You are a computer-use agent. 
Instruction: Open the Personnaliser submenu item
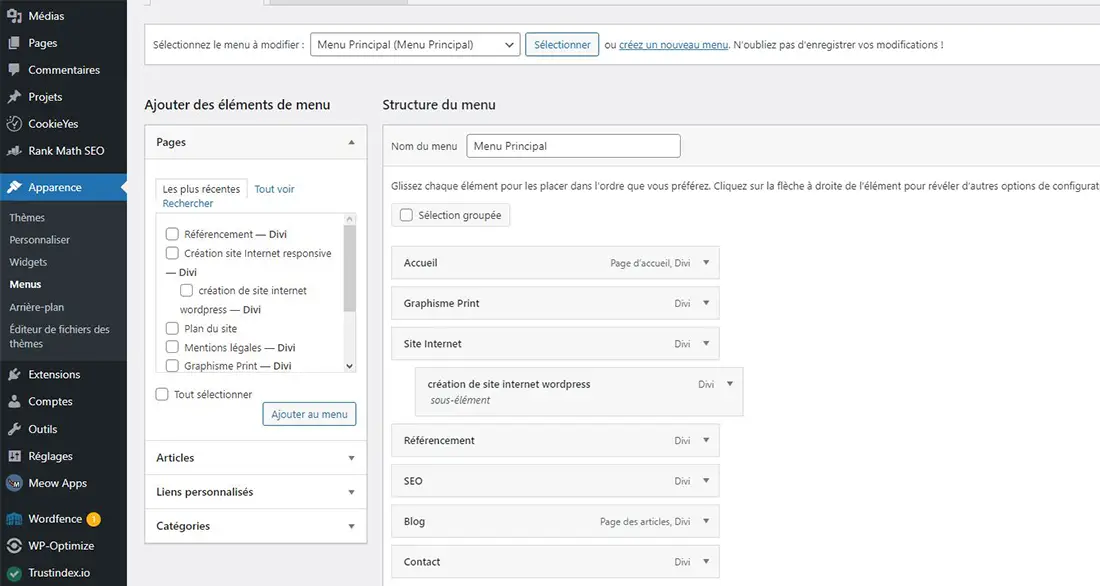(x=39, y=240)
